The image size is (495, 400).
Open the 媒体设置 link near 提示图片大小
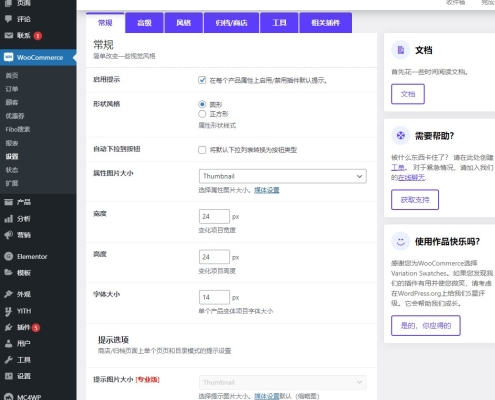click(x=267, y=396)
